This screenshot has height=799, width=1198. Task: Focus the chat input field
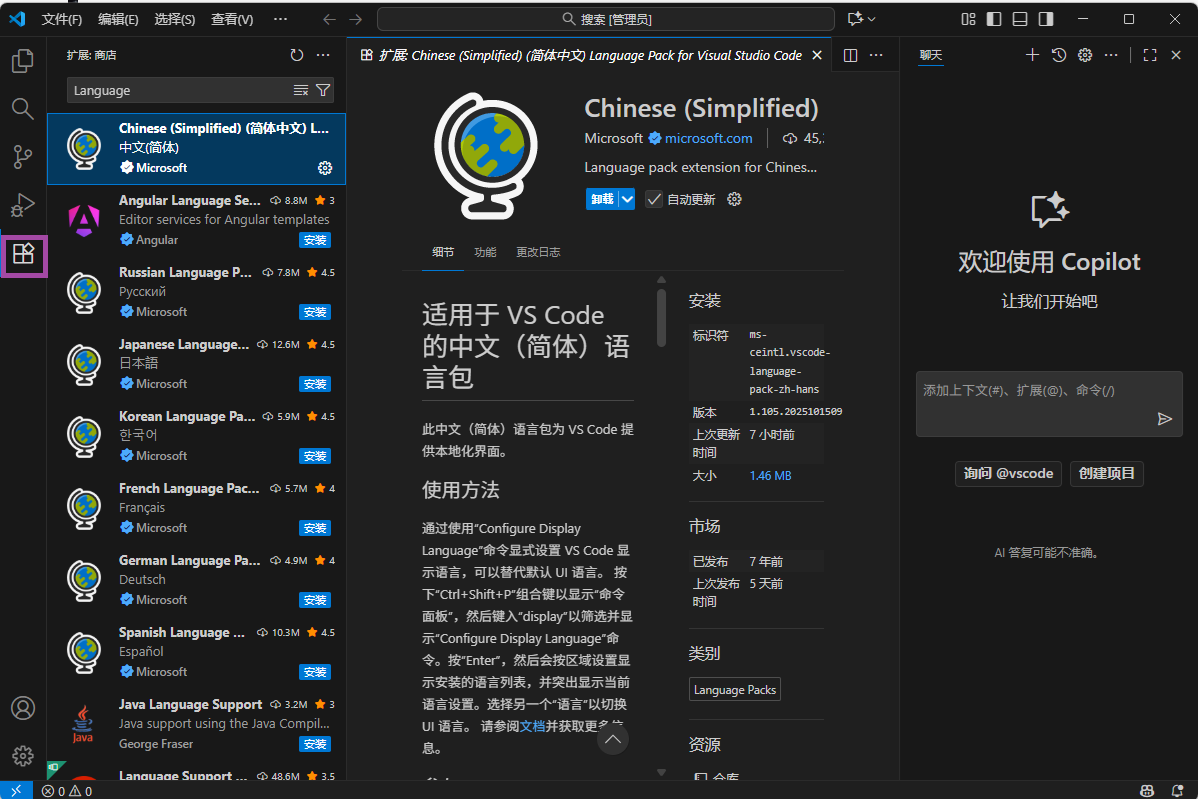1049,404
